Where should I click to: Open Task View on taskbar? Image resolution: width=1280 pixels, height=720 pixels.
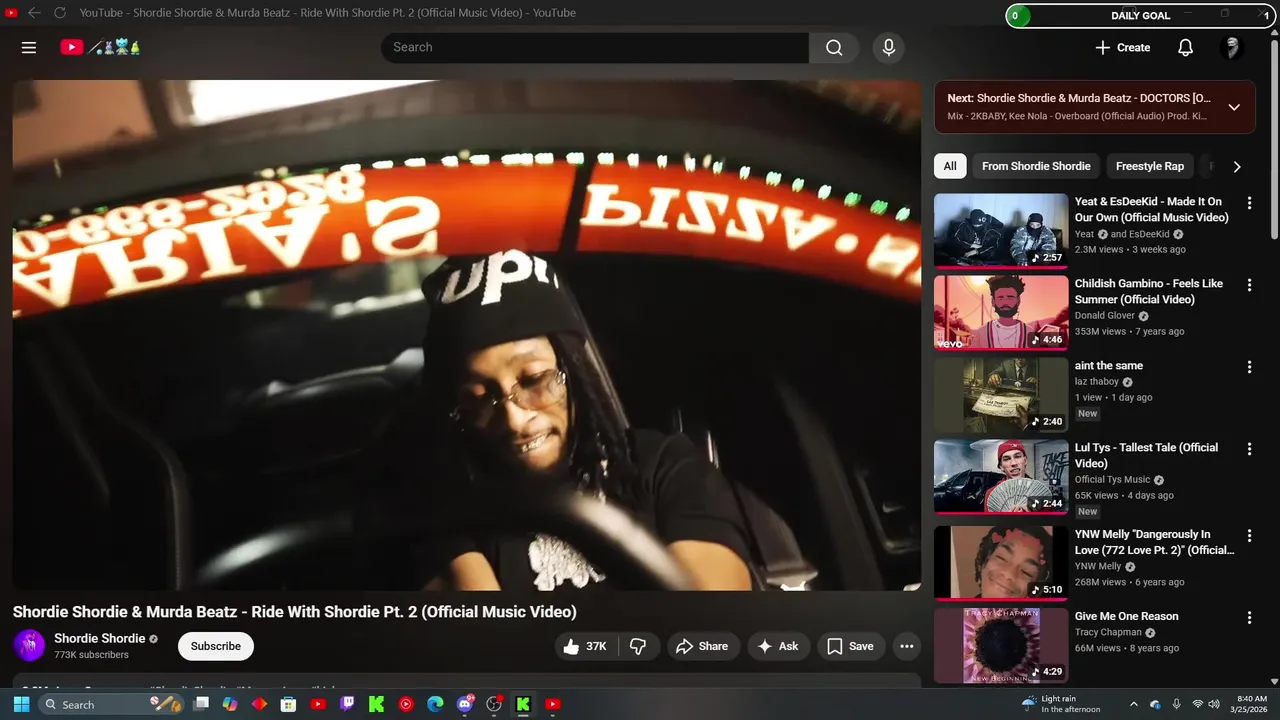(x=201, y=704)
